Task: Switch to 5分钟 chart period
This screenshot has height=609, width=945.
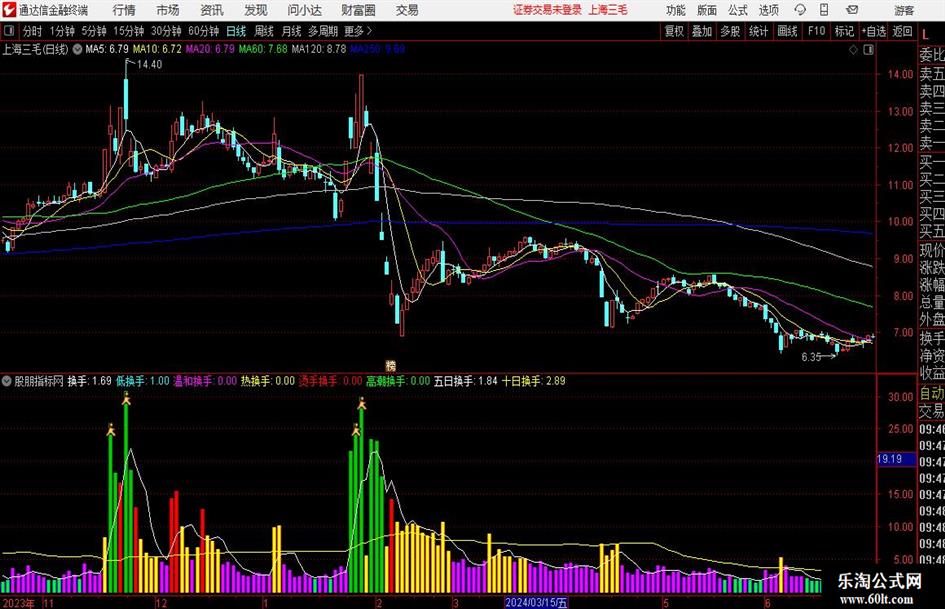Action: click(93, 31)
